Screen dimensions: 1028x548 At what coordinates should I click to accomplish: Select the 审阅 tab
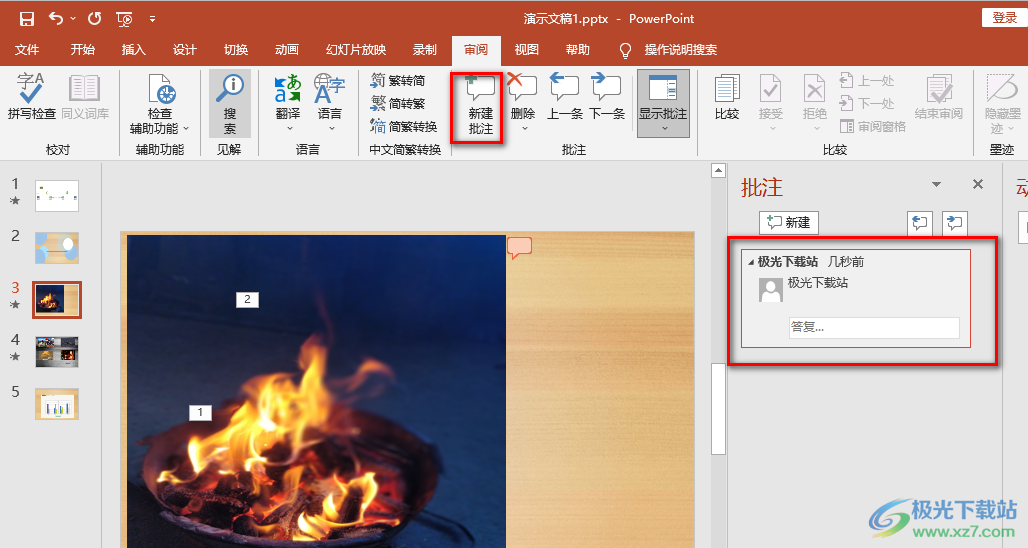(476, 50)
